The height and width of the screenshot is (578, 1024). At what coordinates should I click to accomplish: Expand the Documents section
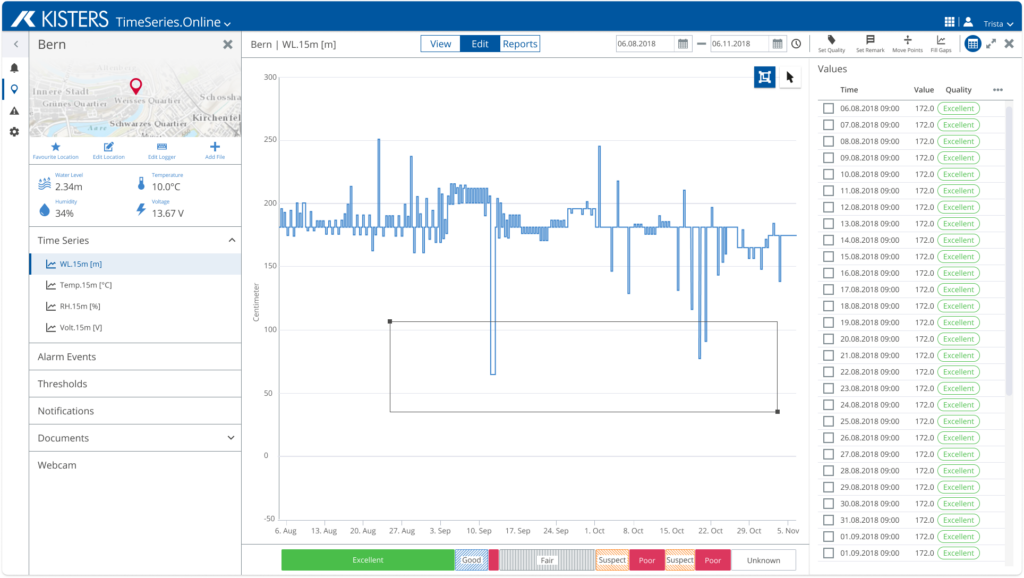point(231,438)
